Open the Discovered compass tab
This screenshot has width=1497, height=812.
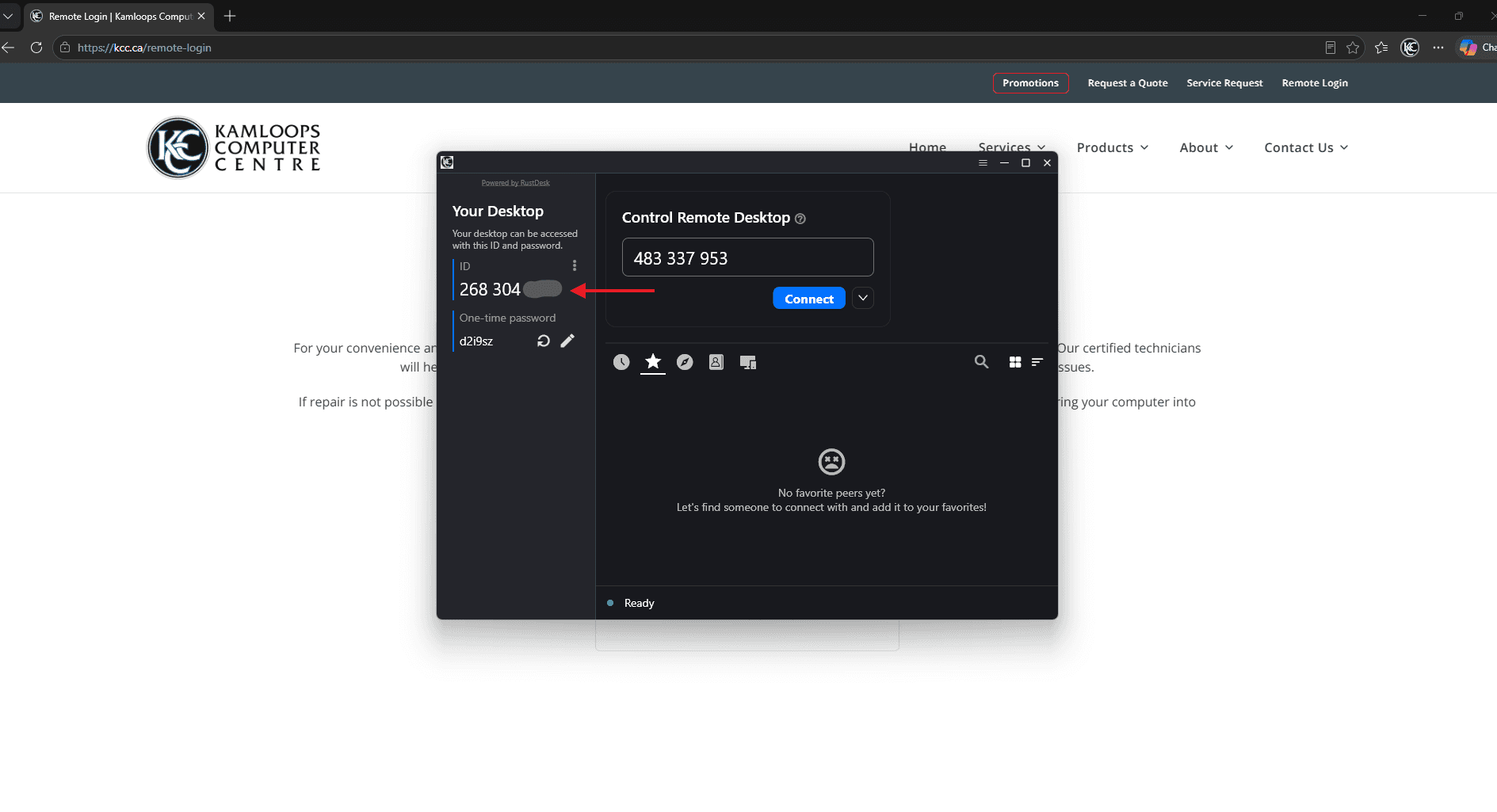point(685,362)
